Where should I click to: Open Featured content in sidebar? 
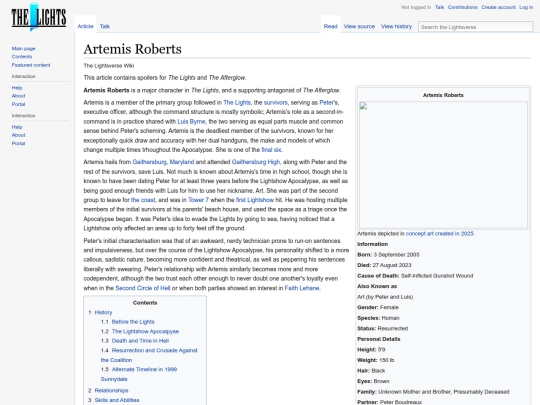[31, 65]
